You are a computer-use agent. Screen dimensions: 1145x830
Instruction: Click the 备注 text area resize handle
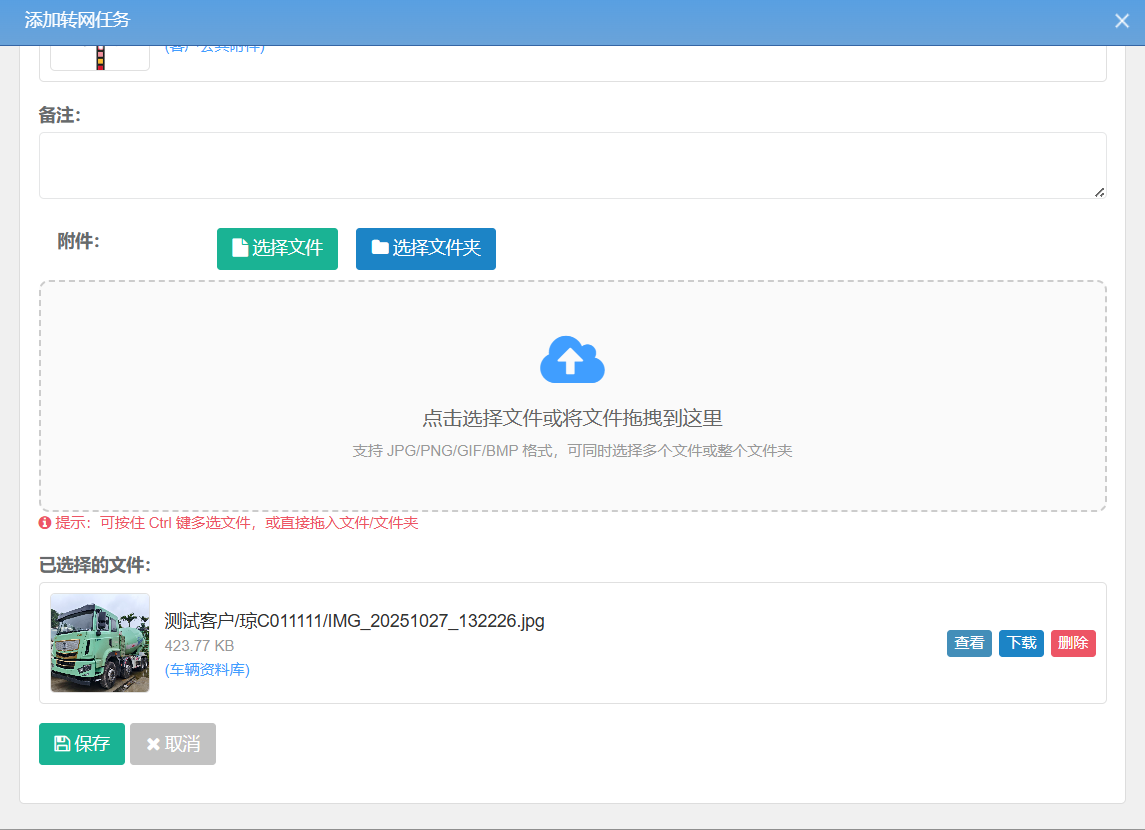[x=1099, y=191]
